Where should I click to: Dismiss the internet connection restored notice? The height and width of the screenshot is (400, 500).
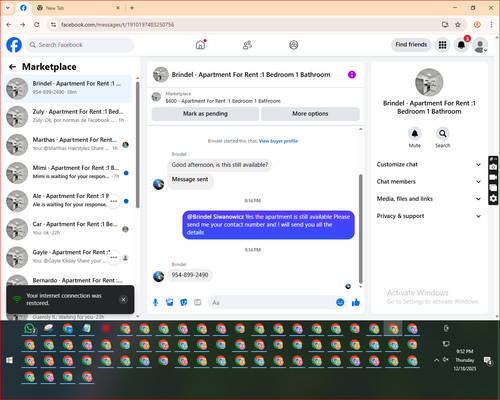point(123,299)
